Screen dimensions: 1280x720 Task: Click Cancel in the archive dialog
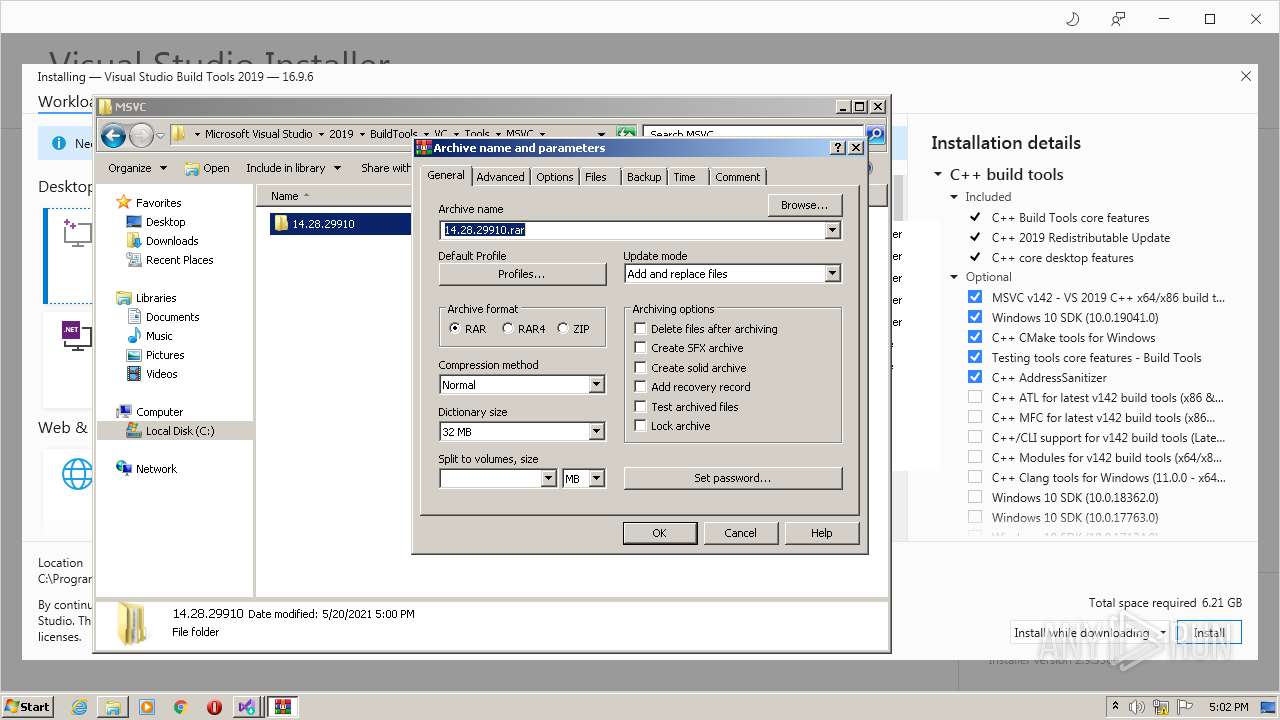pos(740,533)
